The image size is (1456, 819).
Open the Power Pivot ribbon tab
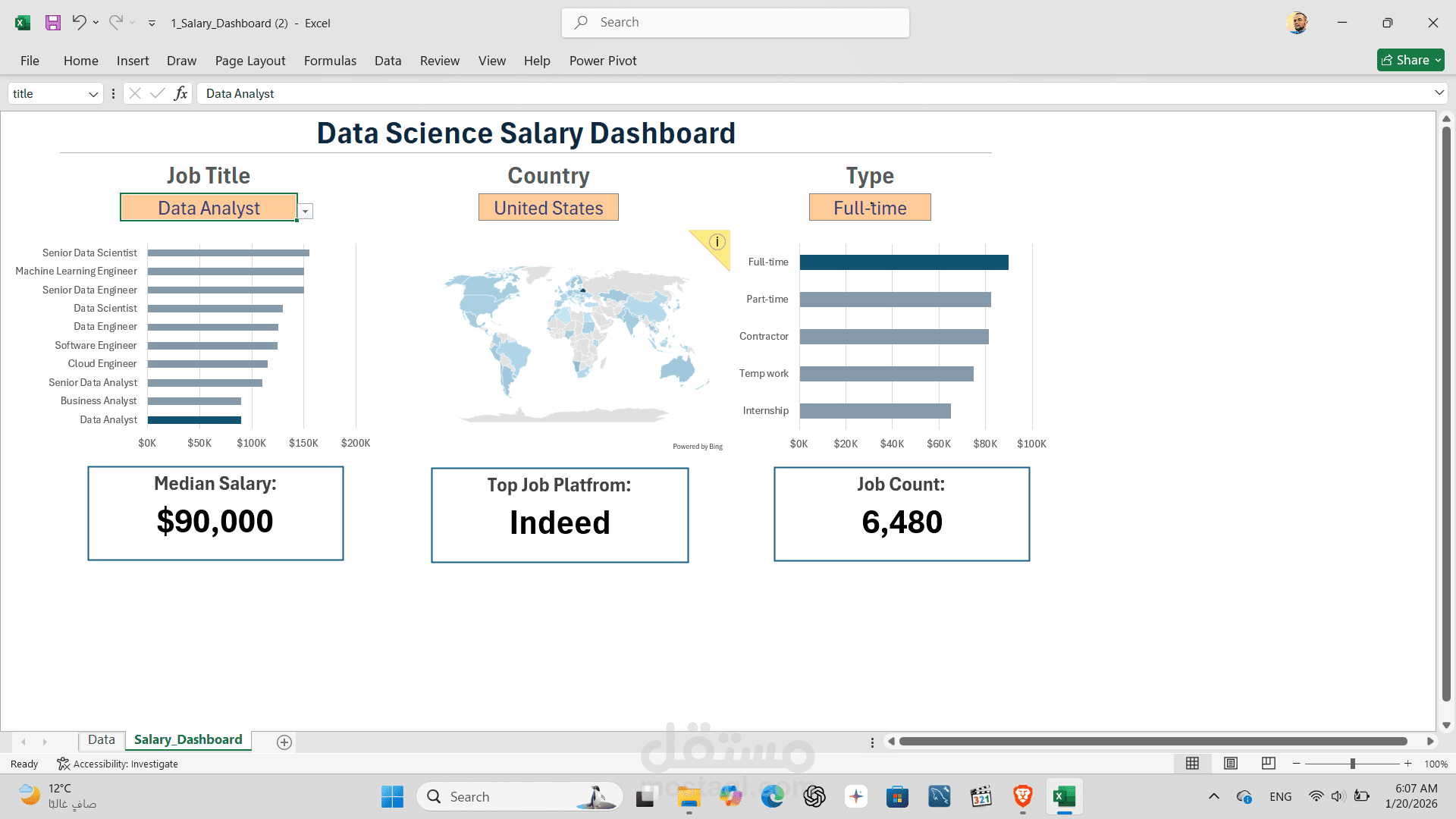(602, 61)
